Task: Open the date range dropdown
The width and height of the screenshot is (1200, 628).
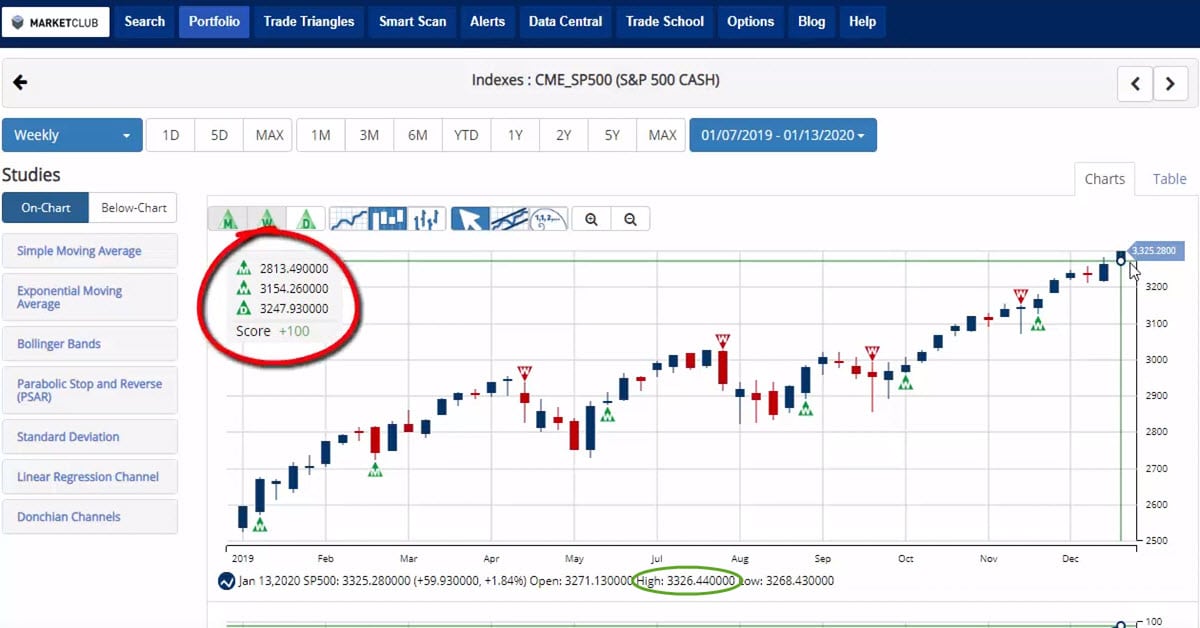Action: [x=782, y=135]
